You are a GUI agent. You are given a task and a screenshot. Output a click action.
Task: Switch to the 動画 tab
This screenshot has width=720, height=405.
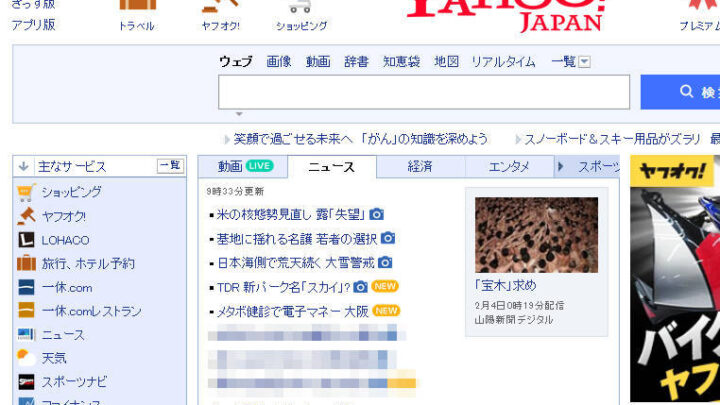[243, 166]
